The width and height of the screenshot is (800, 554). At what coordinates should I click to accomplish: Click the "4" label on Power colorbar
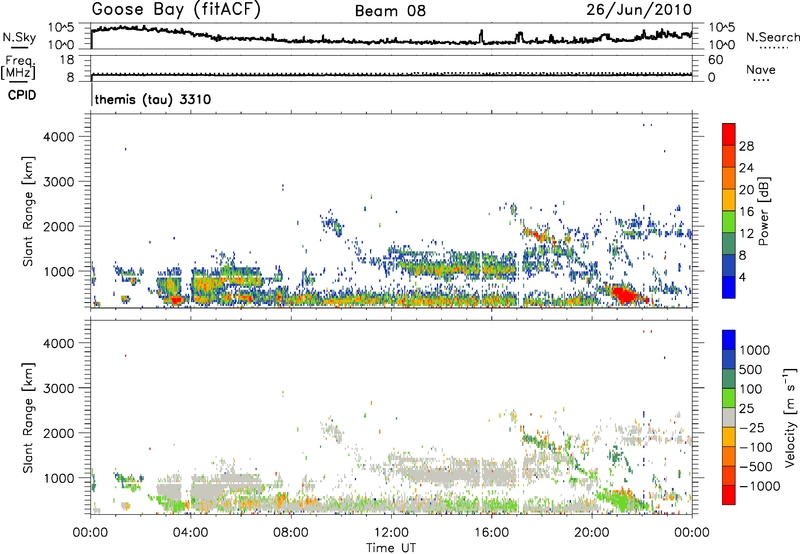point(742,277)
